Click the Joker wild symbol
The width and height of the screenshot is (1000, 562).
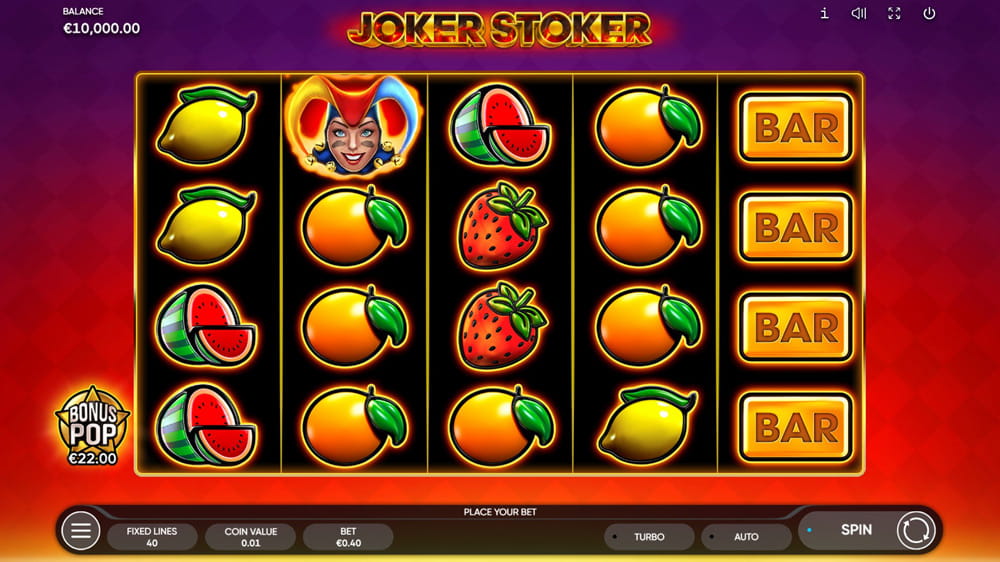click(354, 126)
